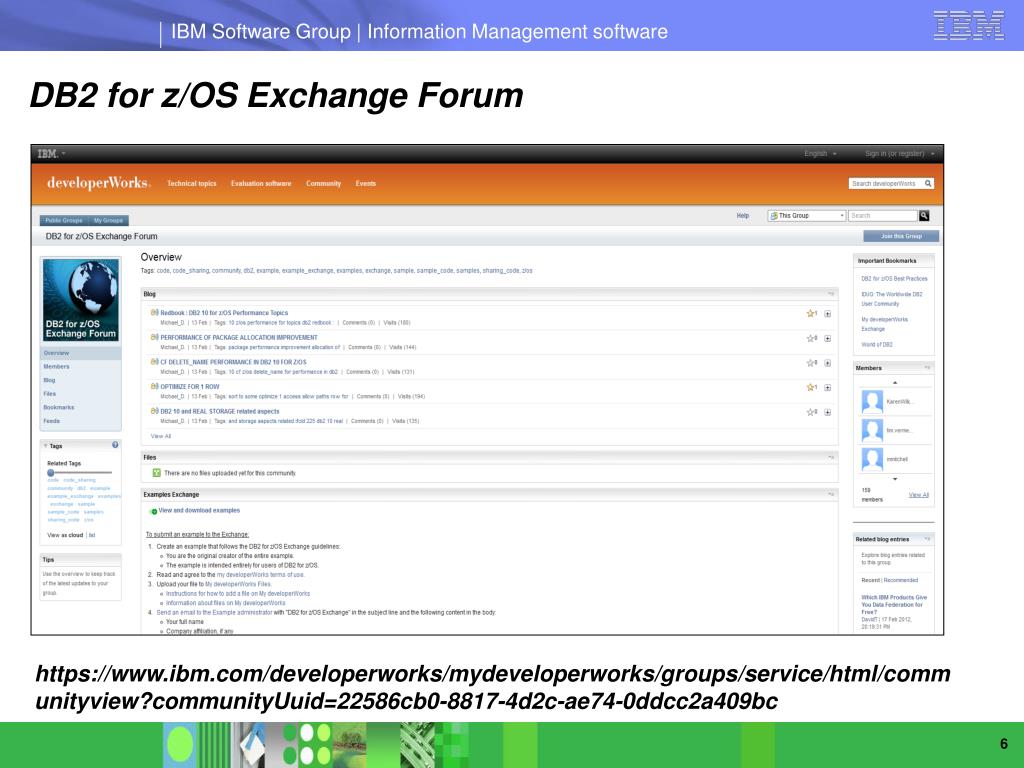This screenshot has width=1024, height=768.
Task: Click the DB2 for z/OS Exchange Forum globe image
Action: pos(81,300)
